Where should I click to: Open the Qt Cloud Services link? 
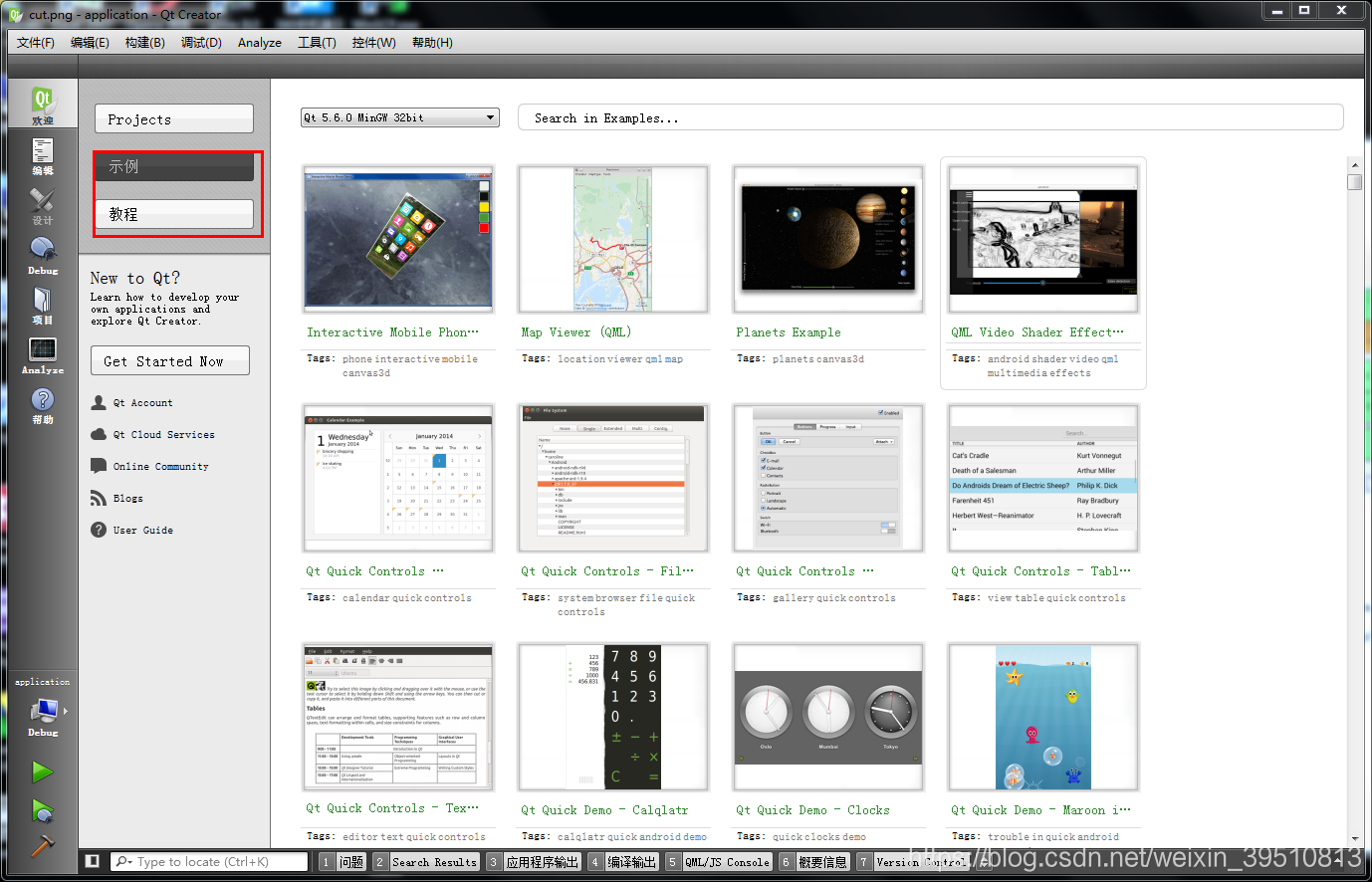point(163,435)
